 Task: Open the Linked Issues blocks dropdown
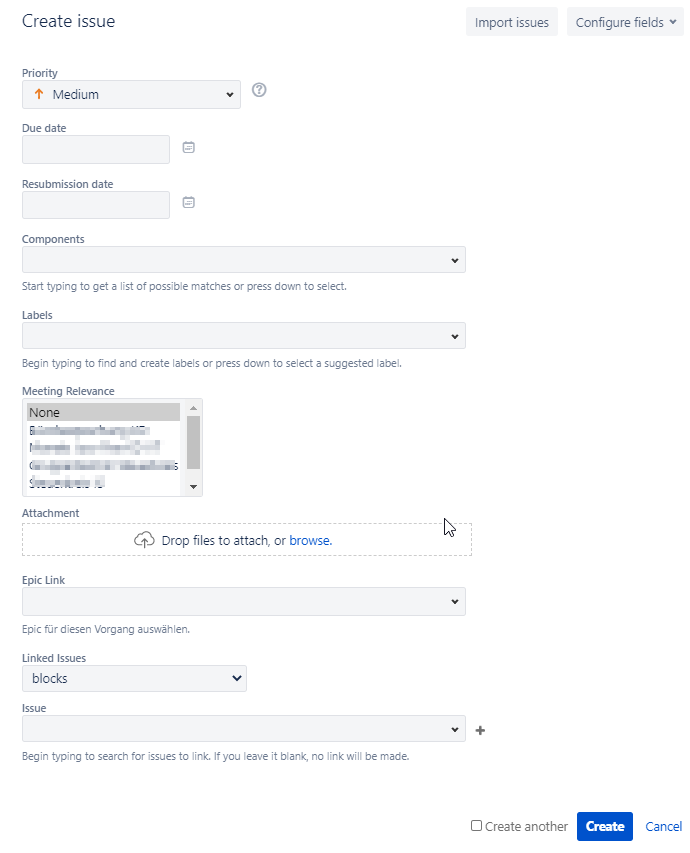click(x=134, y=678)
